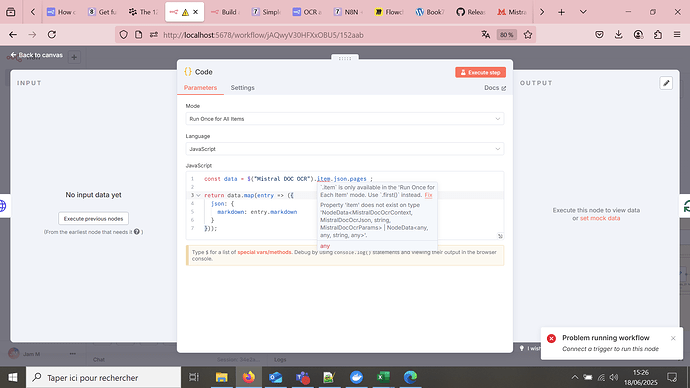Click the translate page icon
Image resolution: width=690 pixels, height=388 pixels.
click(x=486, y=35)
